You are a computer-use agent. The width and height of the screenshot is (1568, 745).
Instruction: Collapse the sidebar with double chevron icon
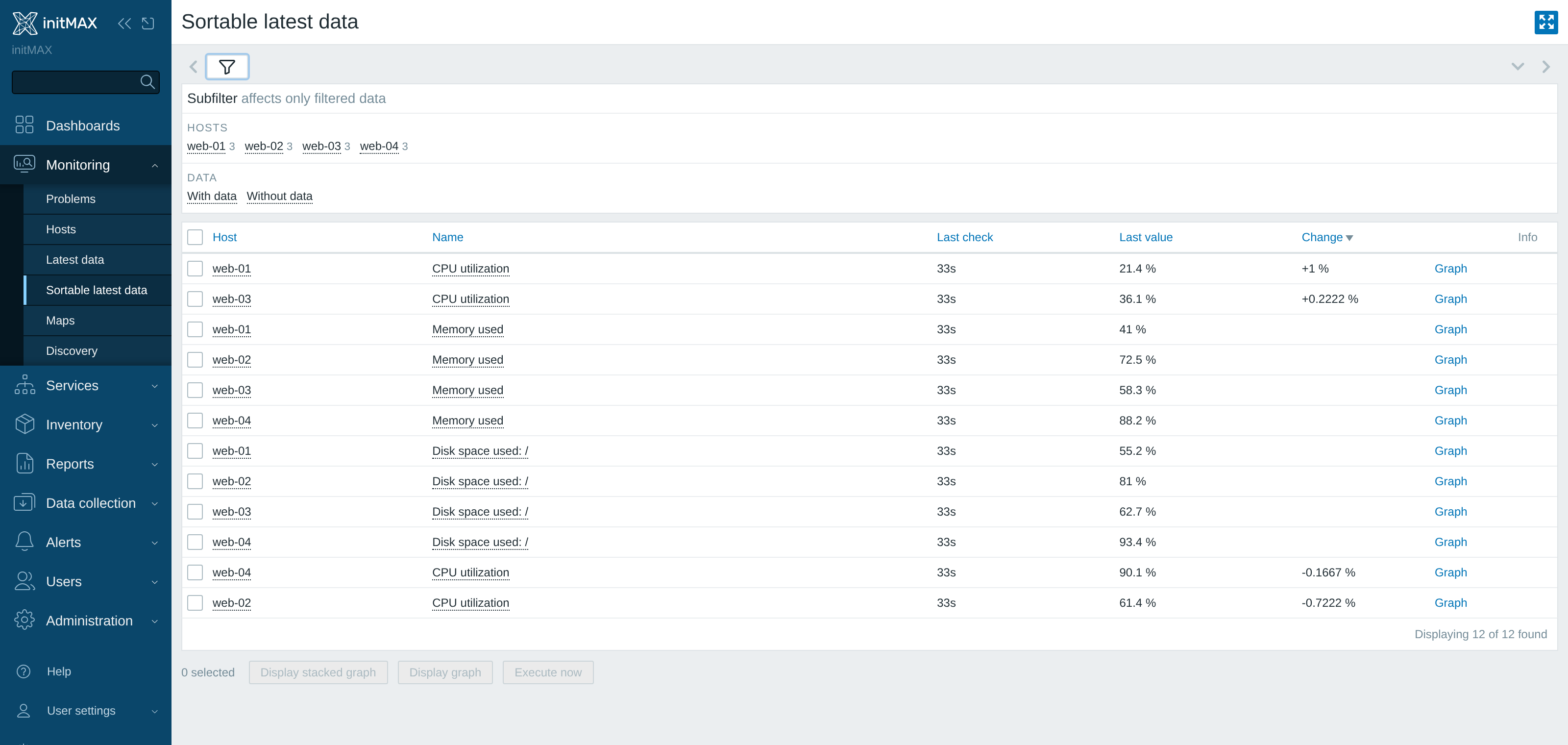[124, 23]
